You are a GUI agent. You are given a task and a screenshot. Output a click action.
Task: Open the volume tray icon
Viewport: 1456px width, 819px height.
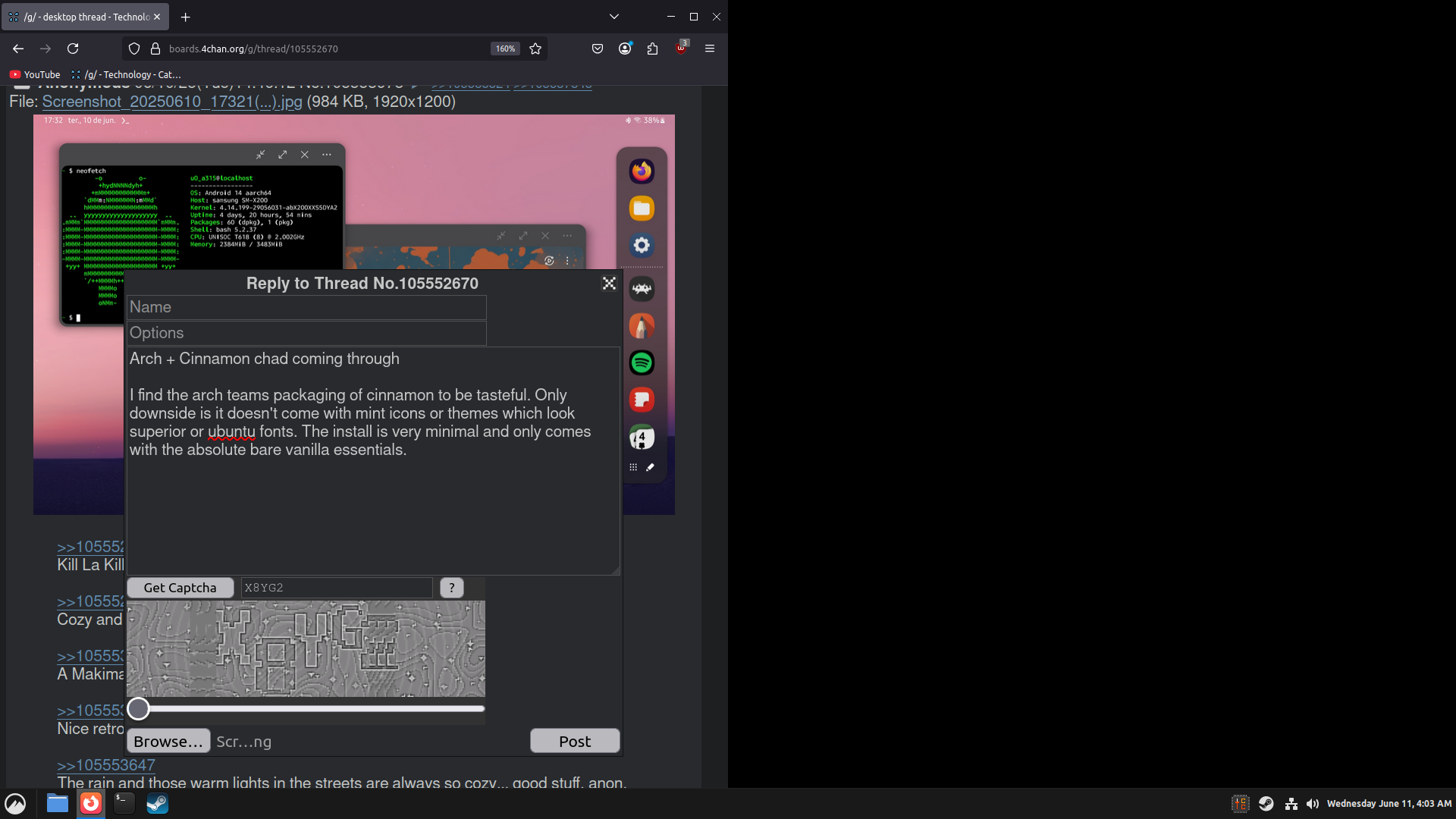(1313, 804)
